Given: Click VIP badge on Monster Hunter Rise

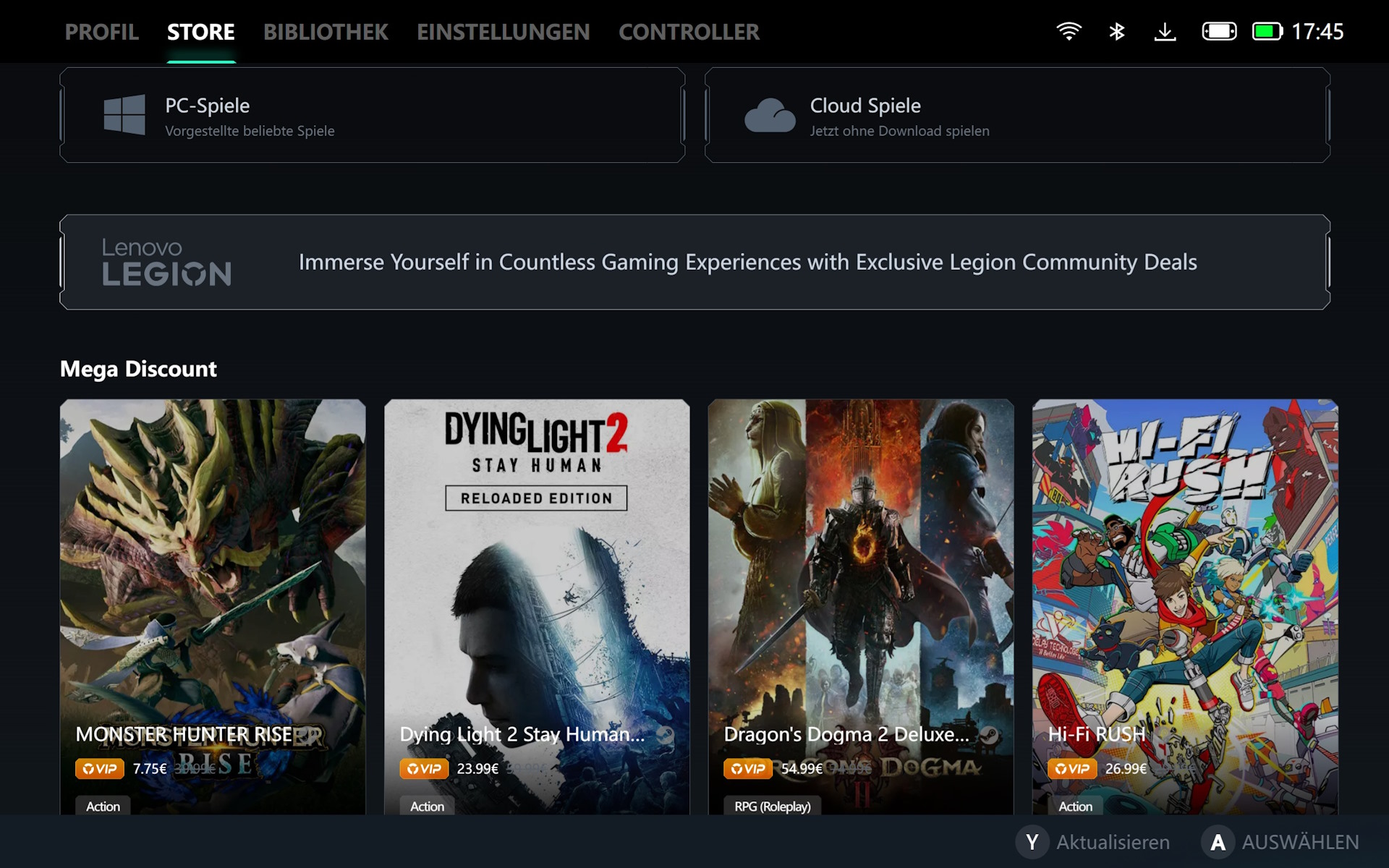Looking at the screenshot, I should coord(100,768).
